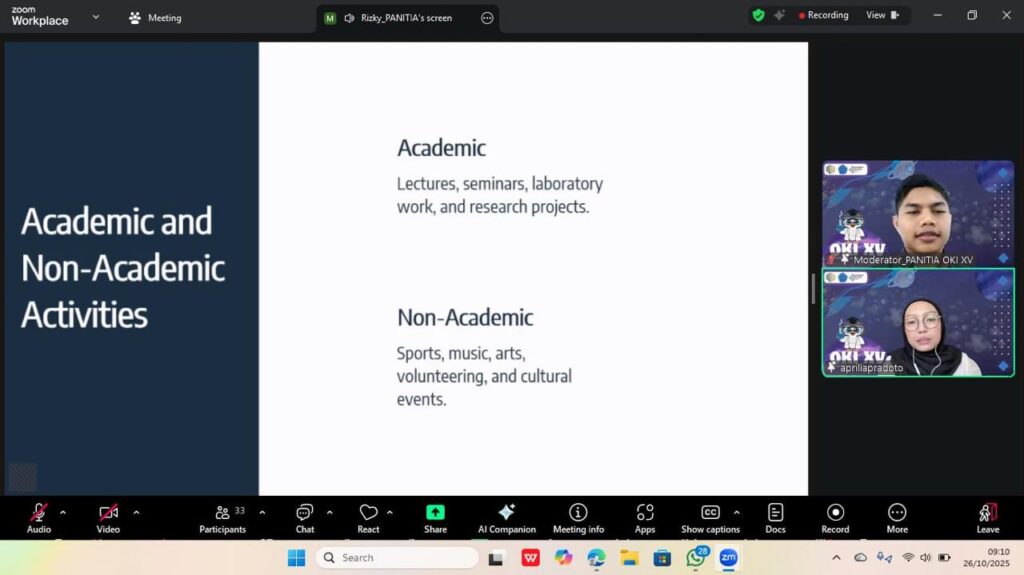This screenshot has height=575, width=1024.
Task: Open the View layout menu
Action: coord(882,15)
